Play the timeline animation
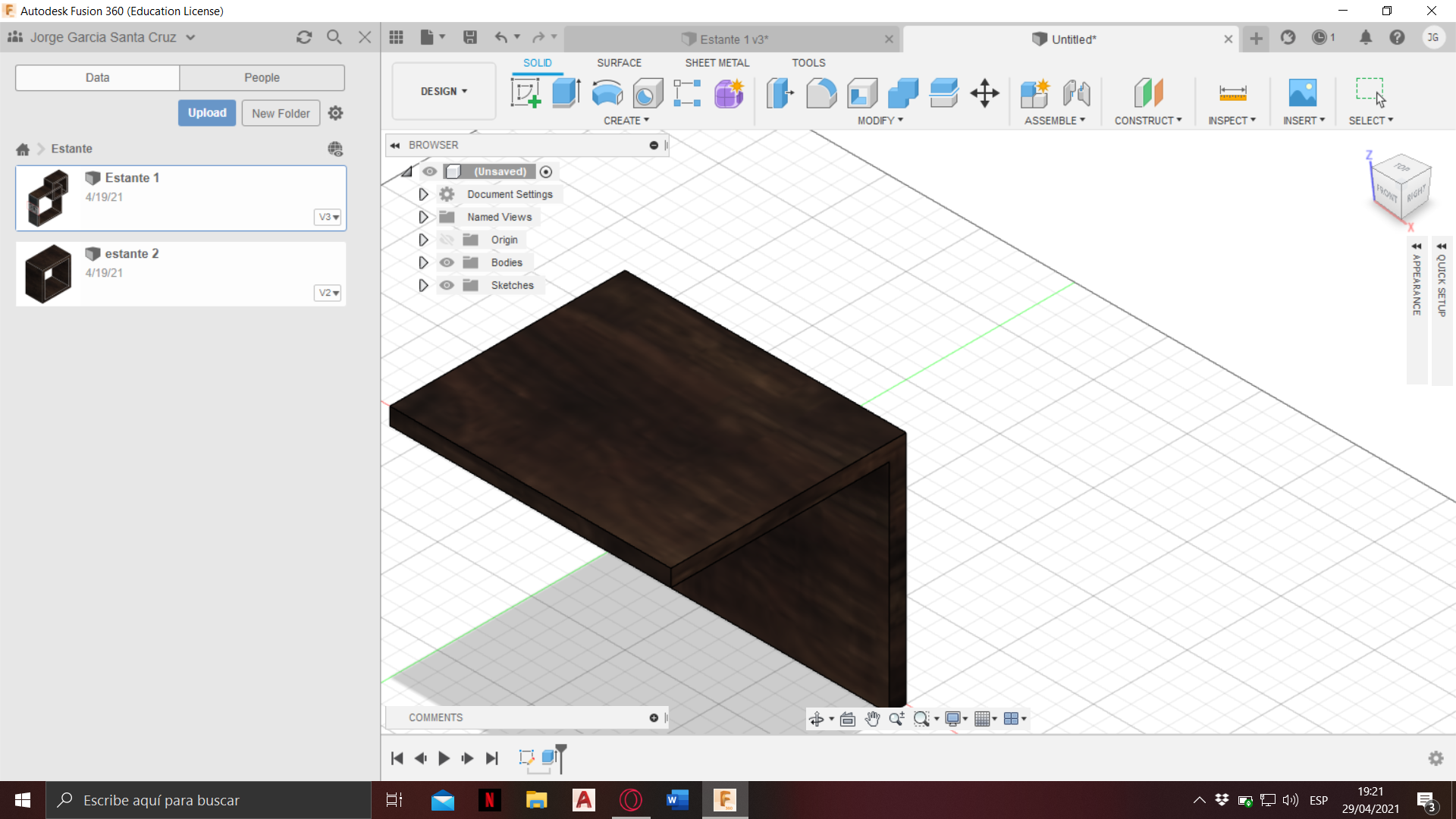 tap(444, 758)
